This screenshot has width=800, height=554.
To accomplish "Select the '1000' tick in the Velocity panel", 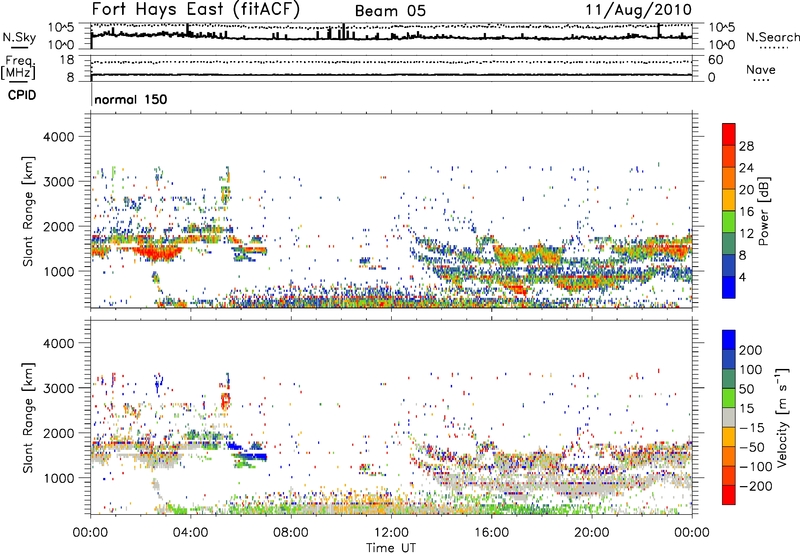I will click(59, 479).
